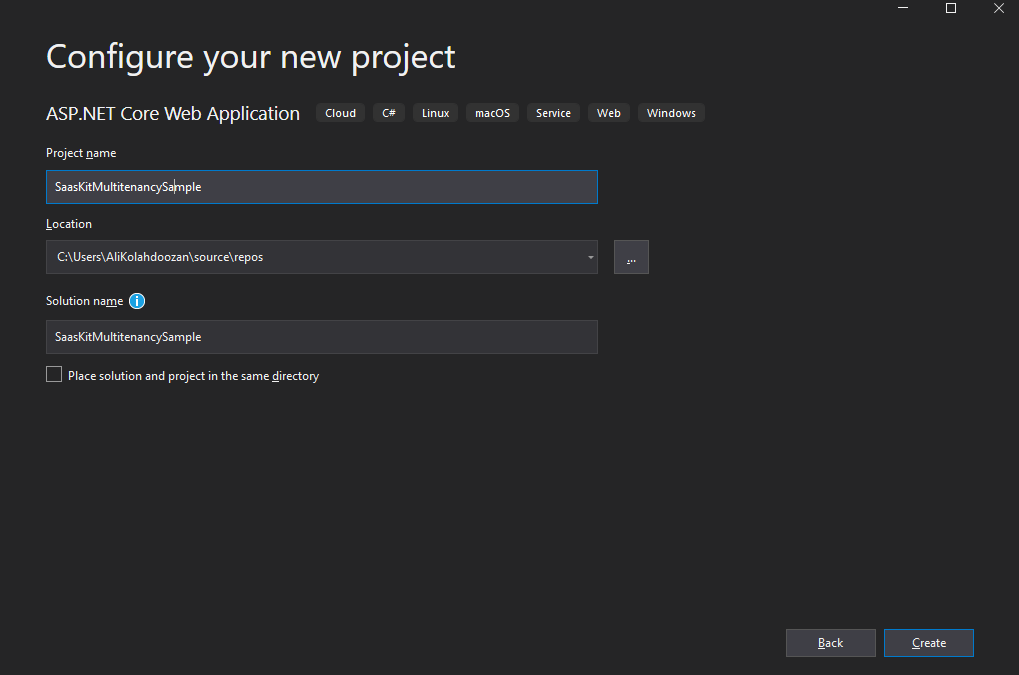Click the Create button
The height and width of the screenshot is (675, 1019).
(928, 643)
